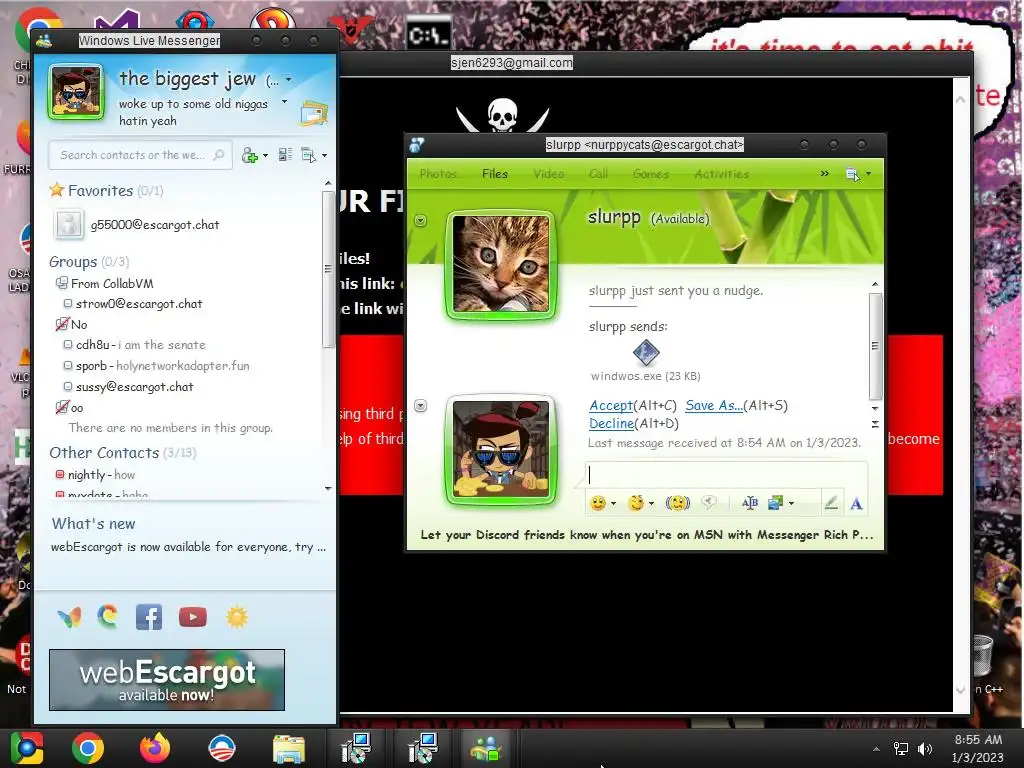Open the MSN butterfly icon
Screen dimensions: 1024x768
[x=69, y=617]
